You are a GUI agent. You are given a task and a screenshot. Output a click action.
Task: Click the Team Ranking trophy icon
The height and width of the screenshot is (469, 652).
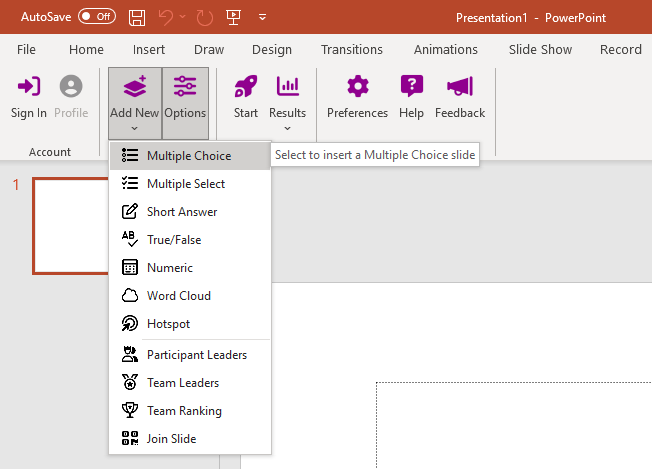click(x=130, y=410)
